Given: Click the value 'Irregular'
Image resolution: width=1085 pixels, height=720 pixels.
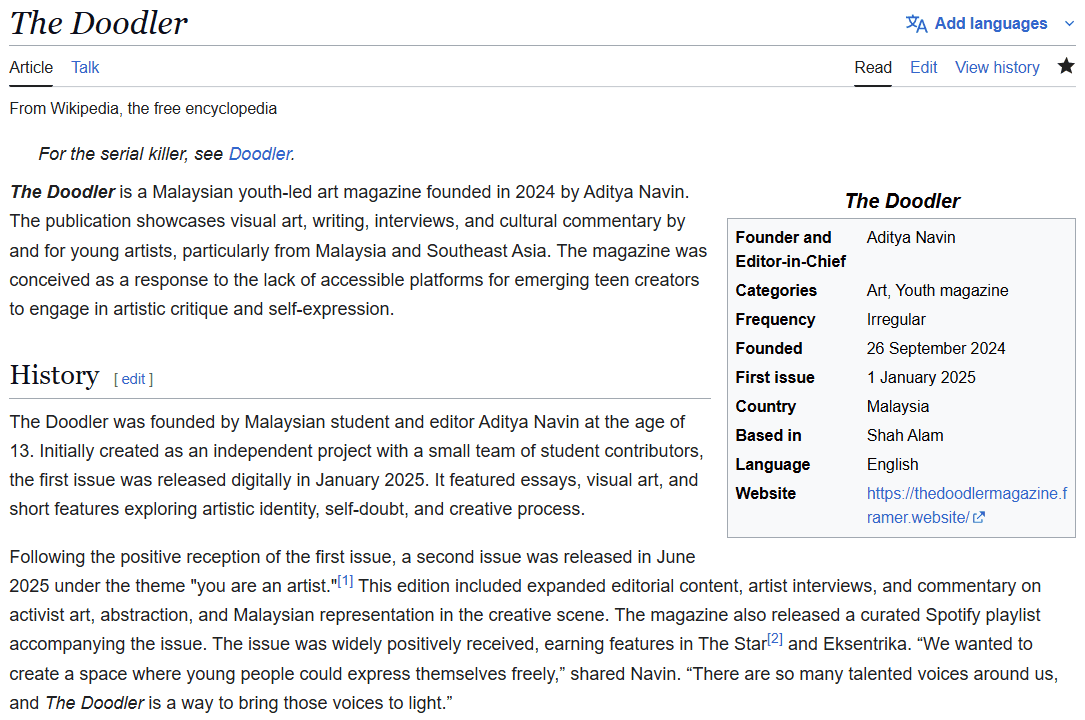Looking at the screenshot, I should [896, 320].
